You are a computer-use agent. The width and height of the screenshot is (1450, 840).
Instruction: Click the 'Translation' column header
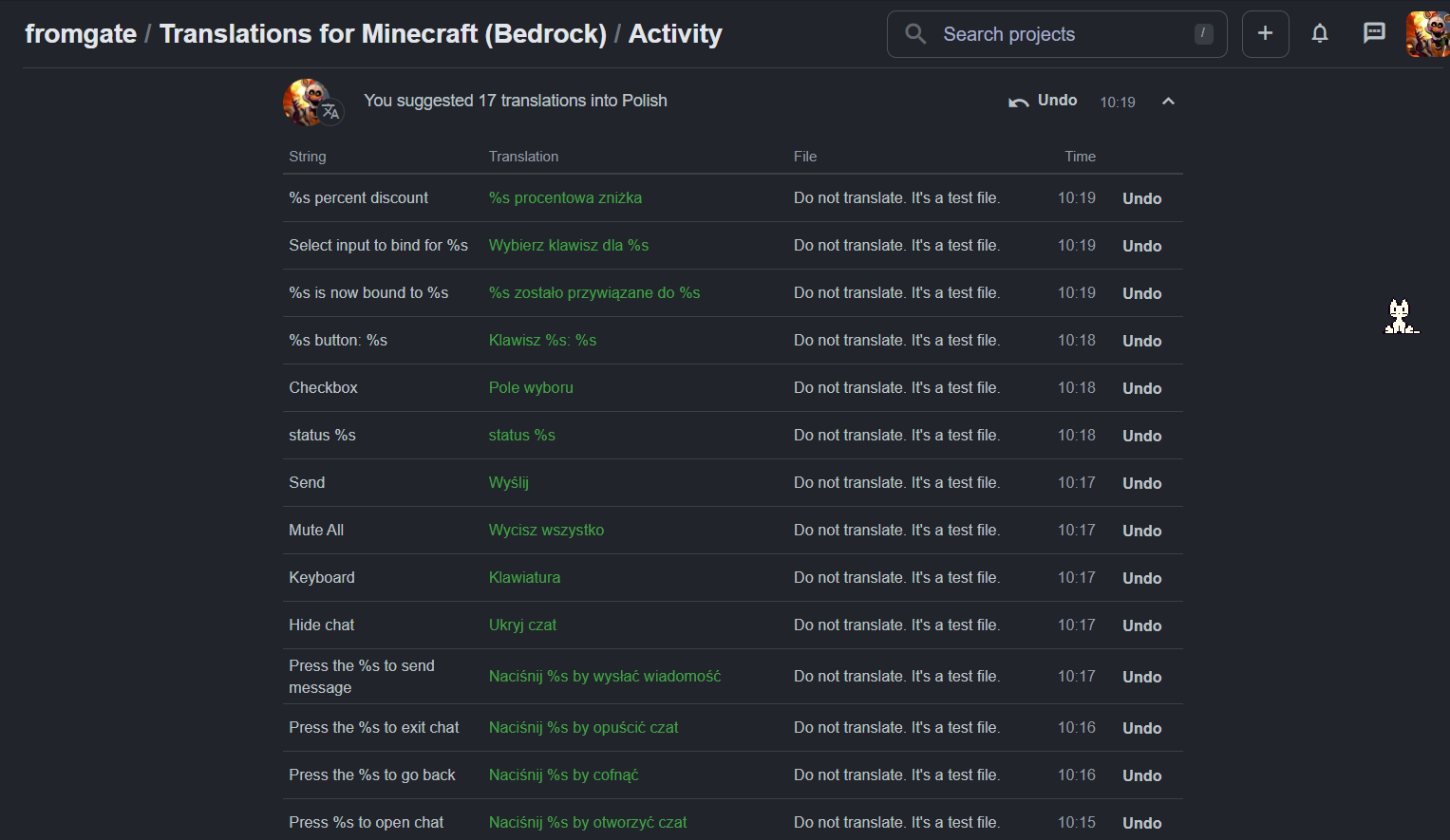pyautogui.click(x=523, y=157)
